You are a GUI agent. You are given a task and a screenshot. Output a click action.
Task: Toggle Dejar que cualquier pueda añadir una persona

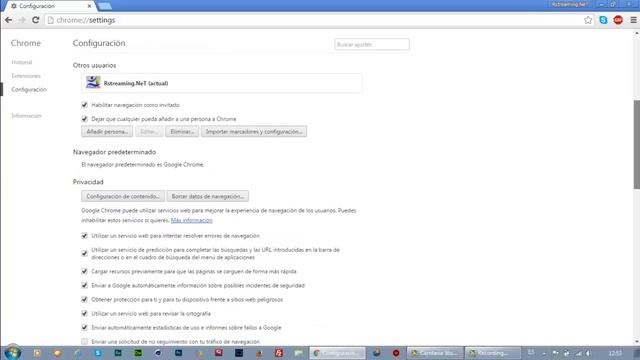pyautogui.click(x=84, y=119)
